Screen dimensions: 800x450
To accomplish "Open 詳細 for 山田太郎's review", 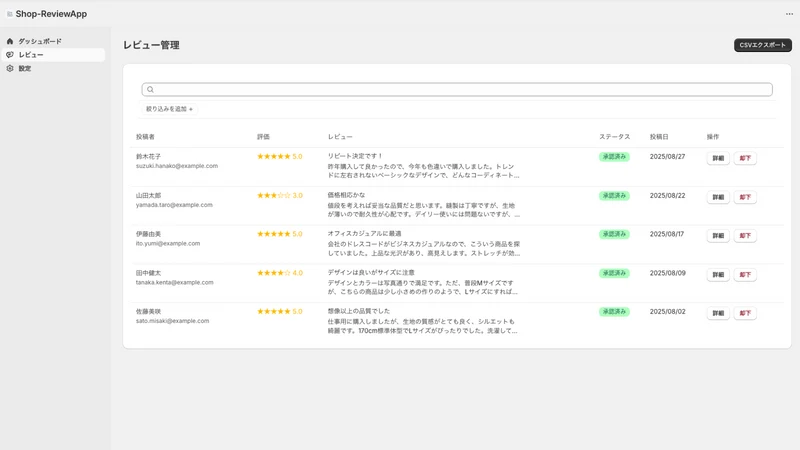I will (718, 197).
